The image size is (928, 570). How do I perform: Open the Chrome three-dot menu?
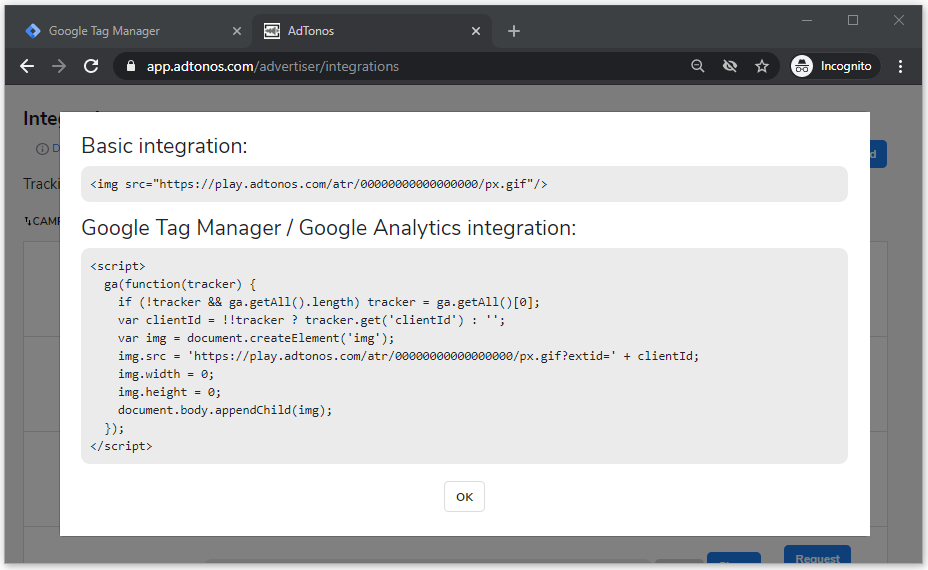pyautogui.click(x=900, y=66)
